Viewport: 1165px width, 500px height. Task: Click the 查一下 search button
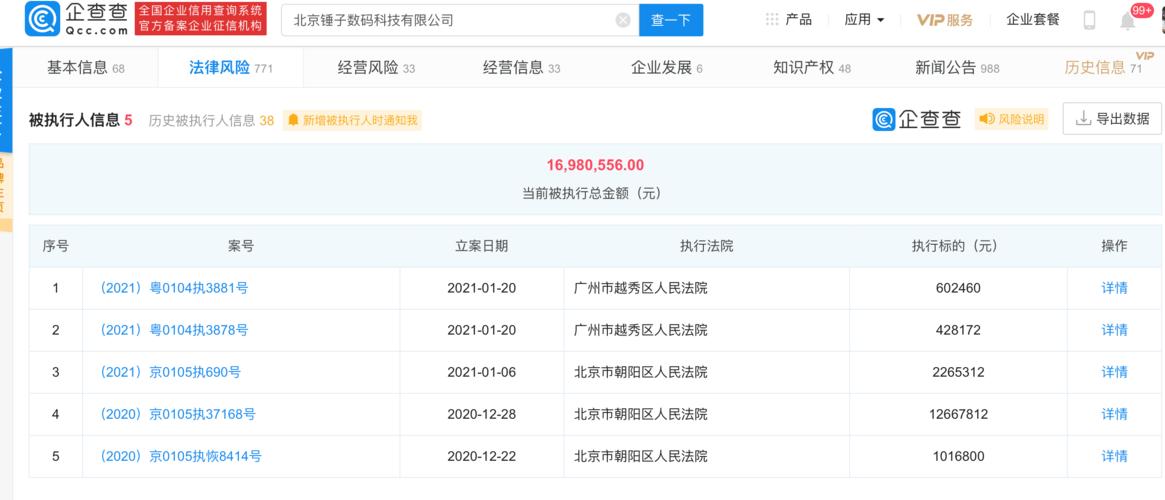(671, 20)
